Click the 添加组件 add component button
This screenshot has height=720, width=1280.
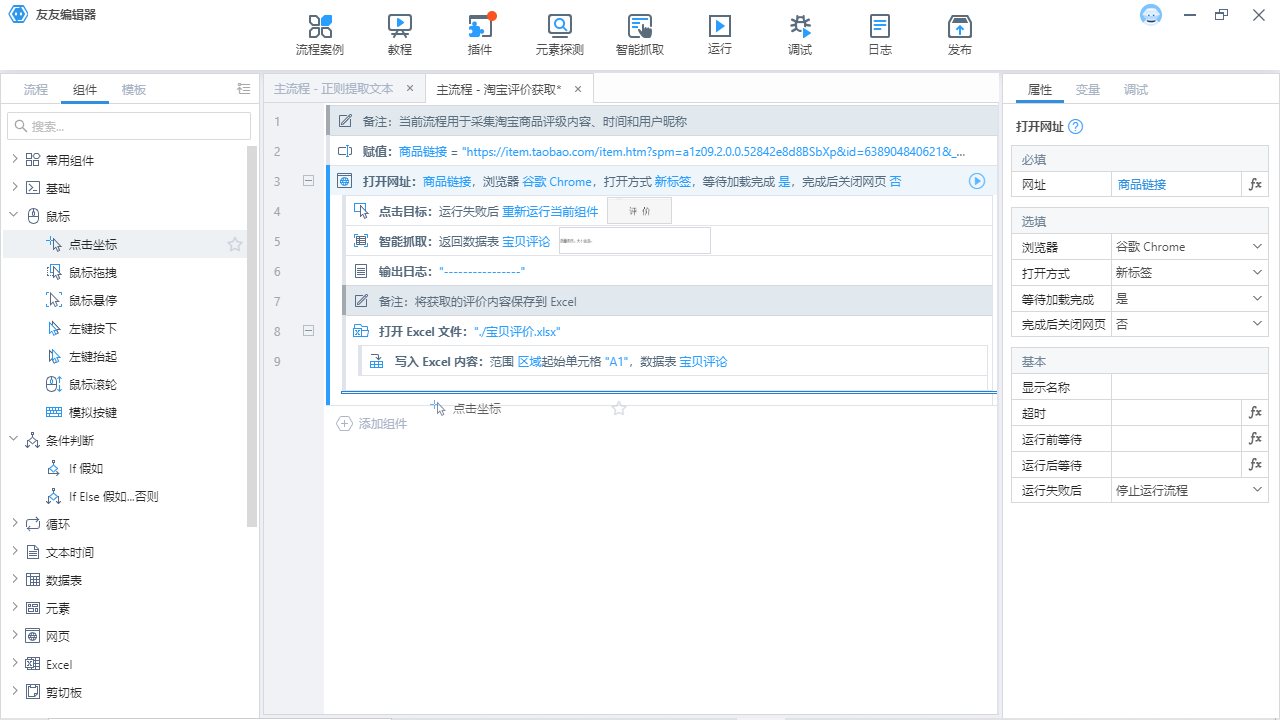click(371, 423)
